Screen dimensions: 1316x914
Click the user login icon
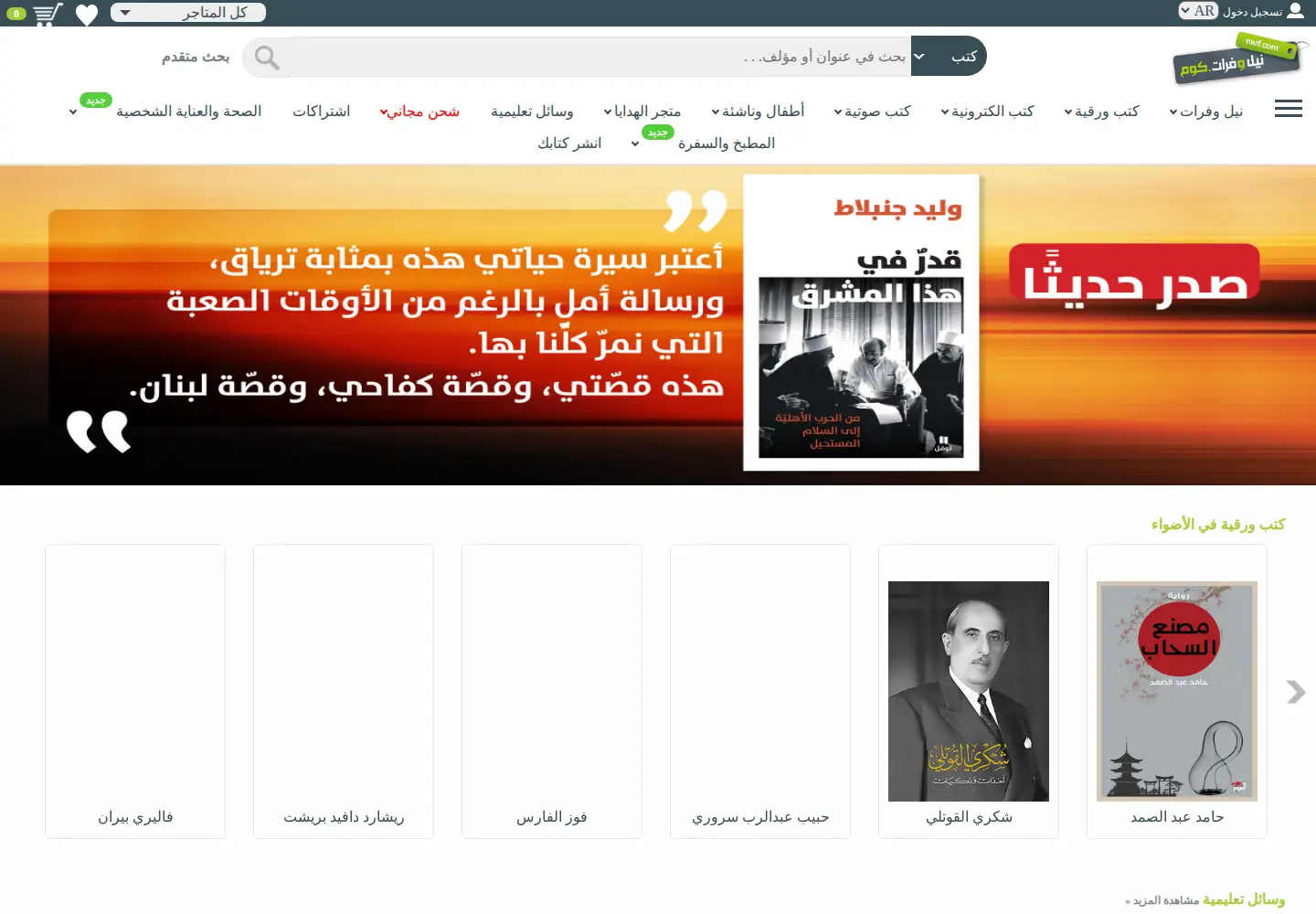(1295, 11)
